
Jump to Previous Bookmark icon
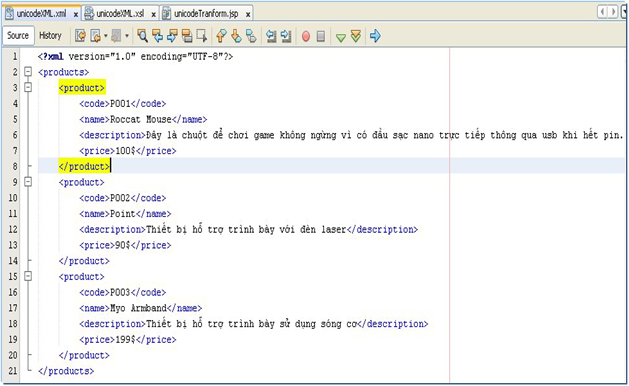coord(221,36)
